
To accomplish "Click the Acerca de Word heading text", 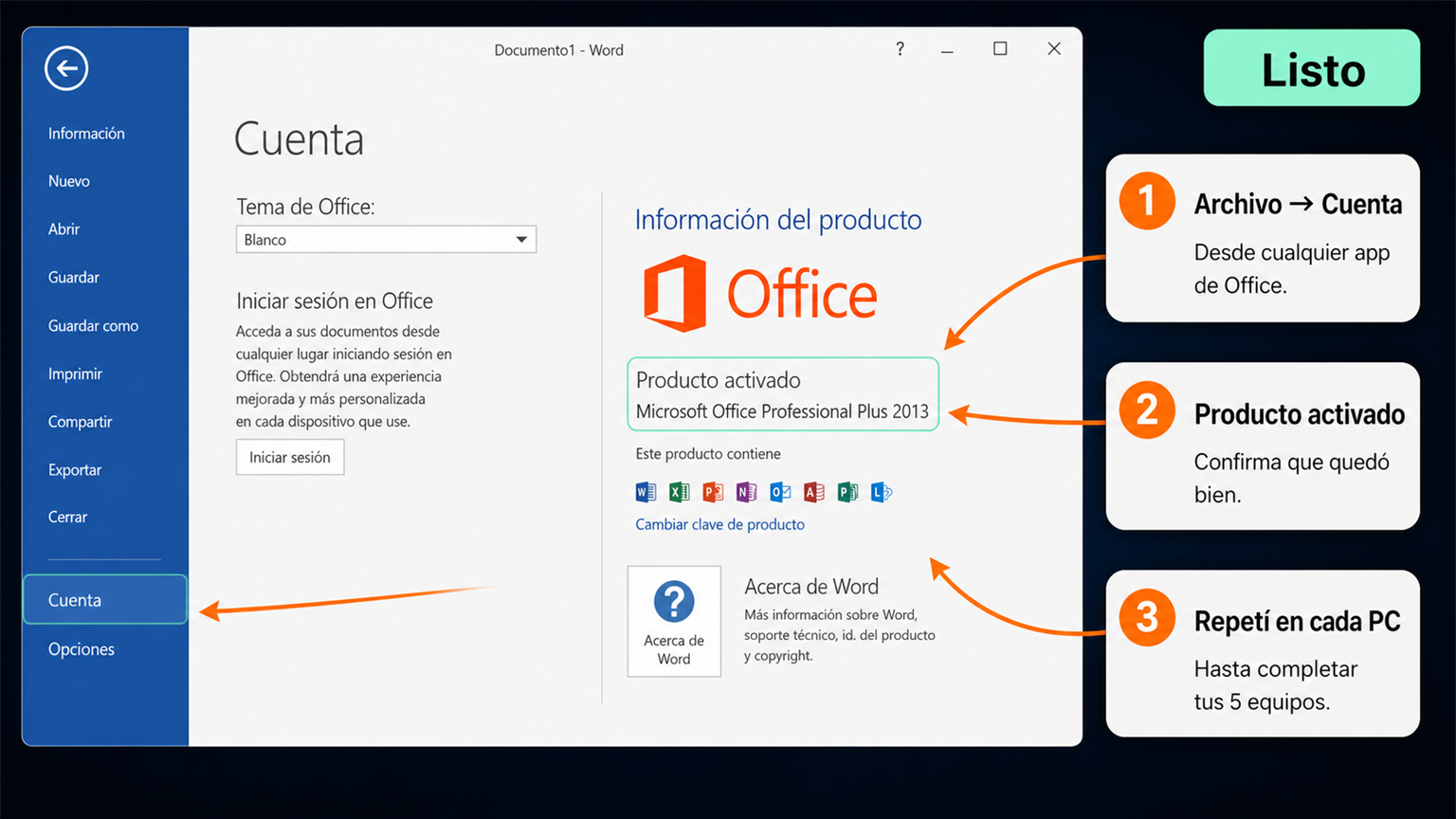I will coord(811,587).
